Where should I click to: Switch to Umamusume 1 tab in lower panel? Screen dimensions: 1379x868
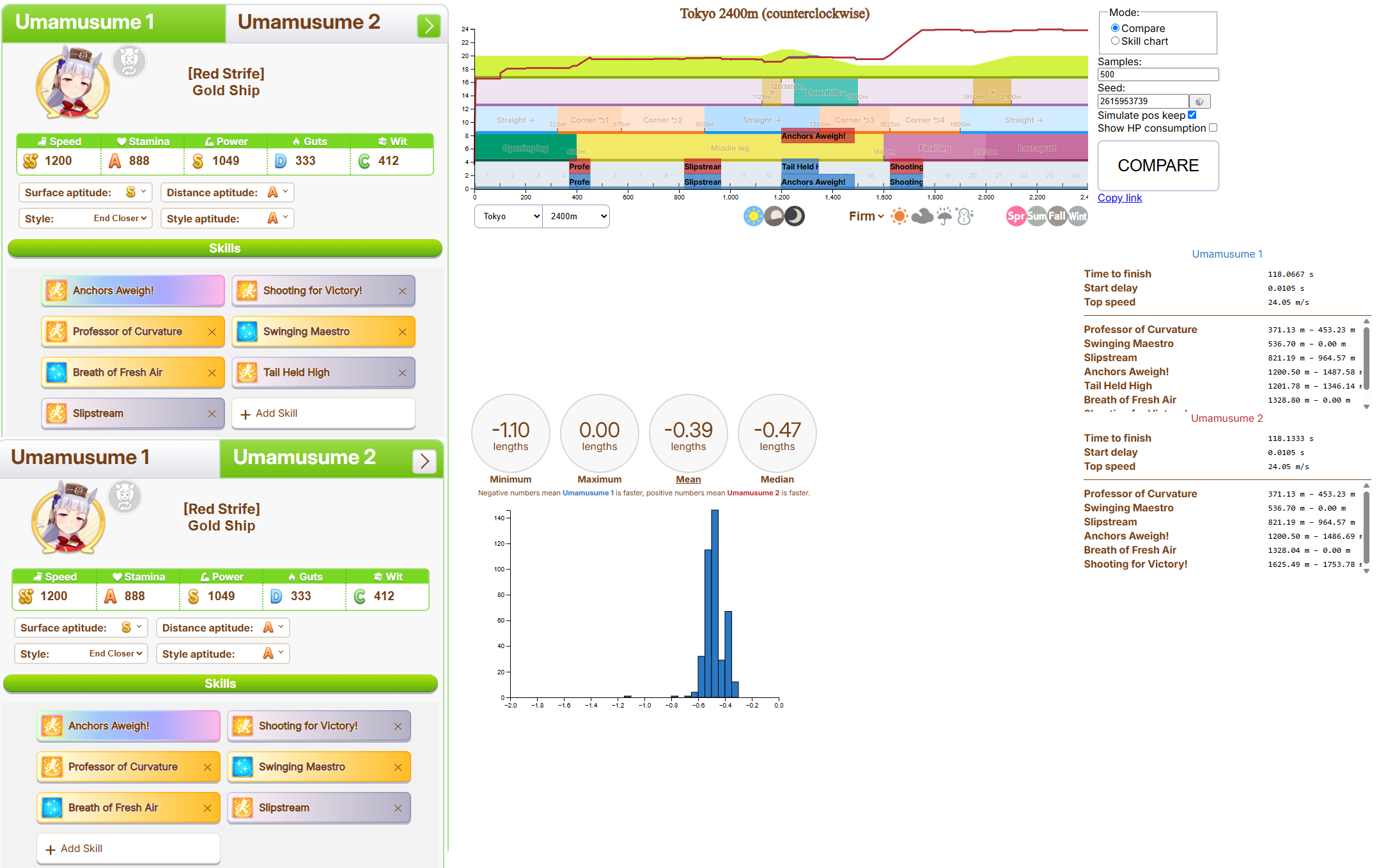[x=81, y=458]
